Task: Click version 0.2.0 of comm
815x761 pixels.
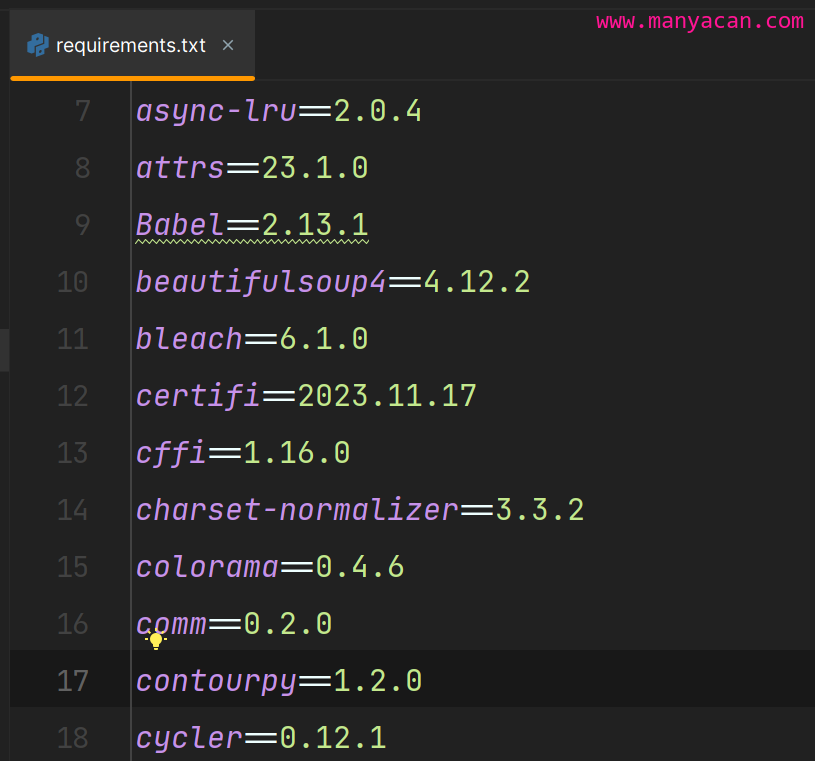Action: coord(287,623)
